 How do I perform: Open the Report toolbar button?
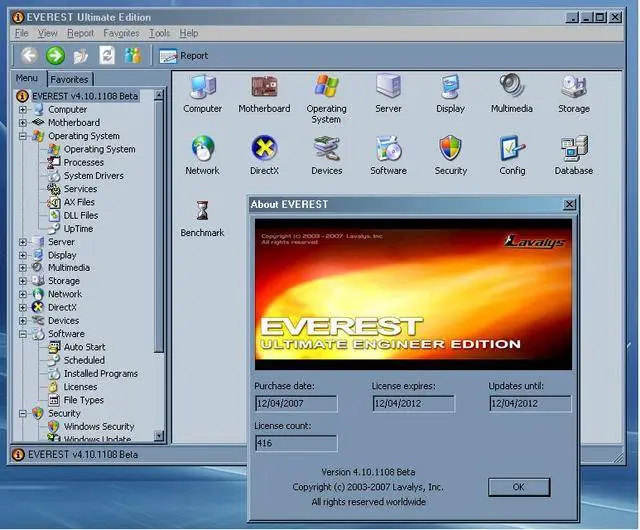[183, 56]
